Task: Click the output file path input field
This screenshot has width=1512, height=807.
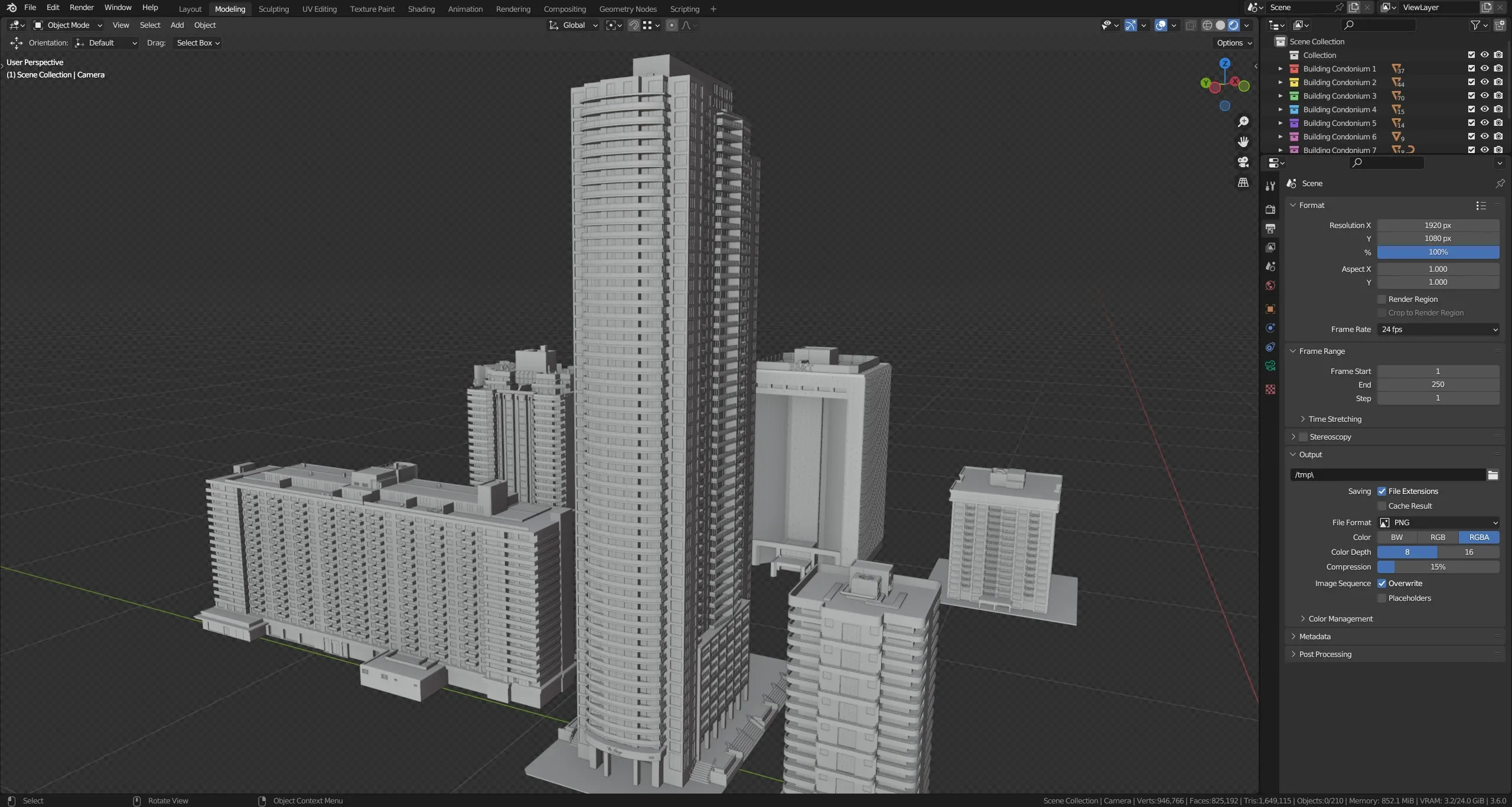Action: (x=1387, y=474)
